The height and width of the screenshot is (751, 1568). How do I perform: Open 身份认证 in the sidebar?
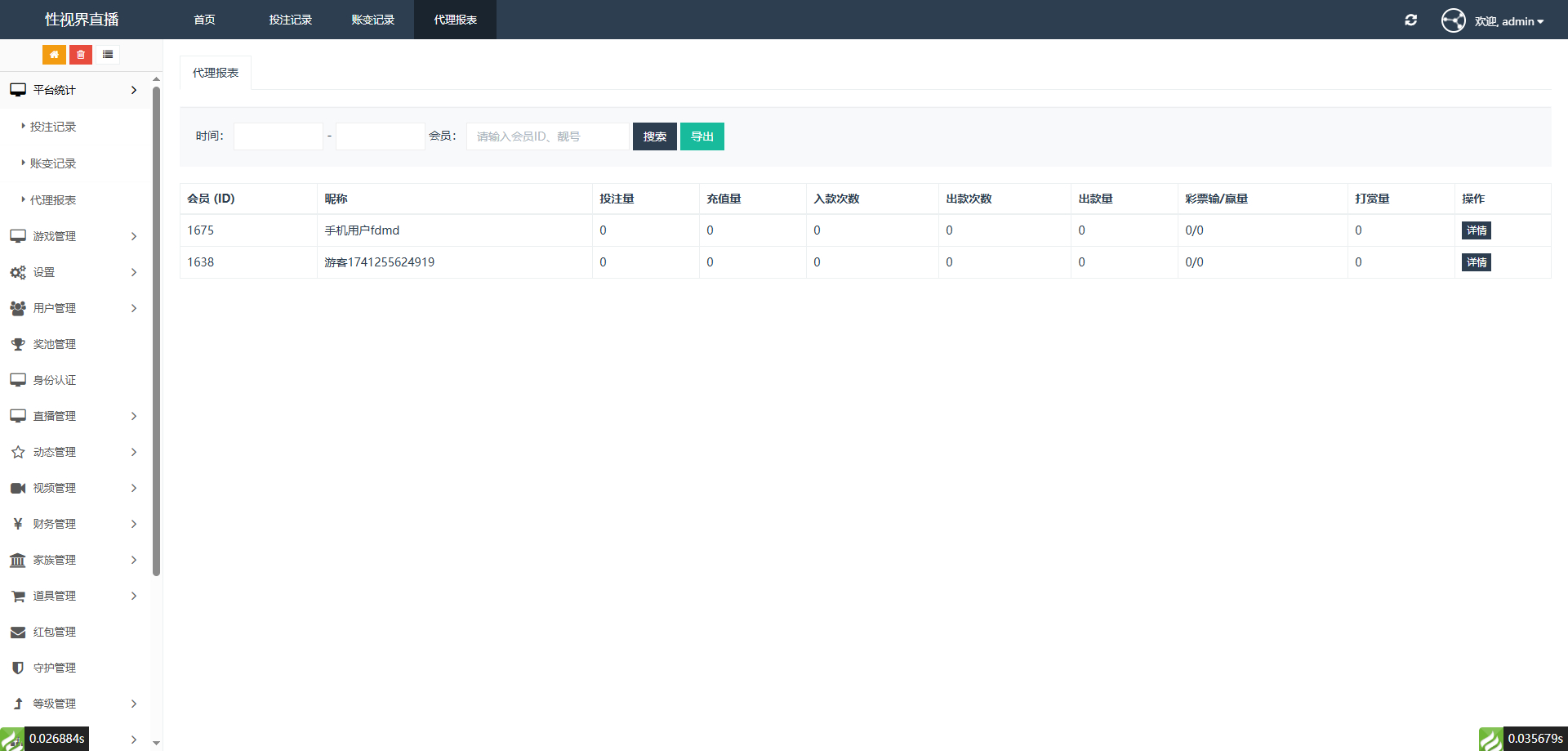pyautogui.click(x=54, y=380)
